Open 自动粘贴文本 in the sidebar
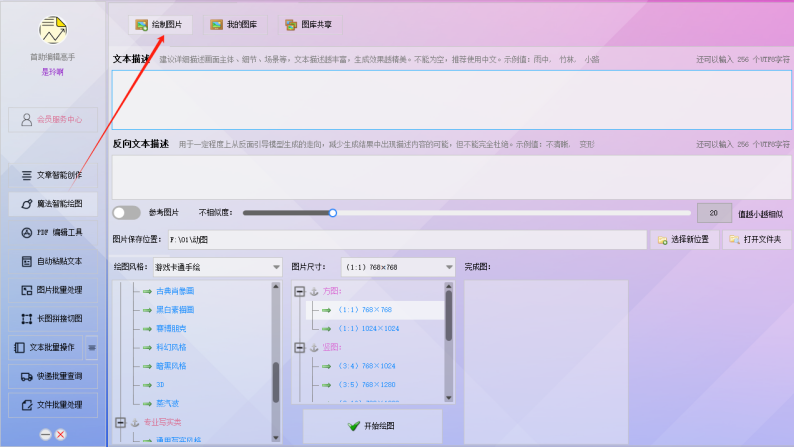794x447 pixels. tap(53, 261)
